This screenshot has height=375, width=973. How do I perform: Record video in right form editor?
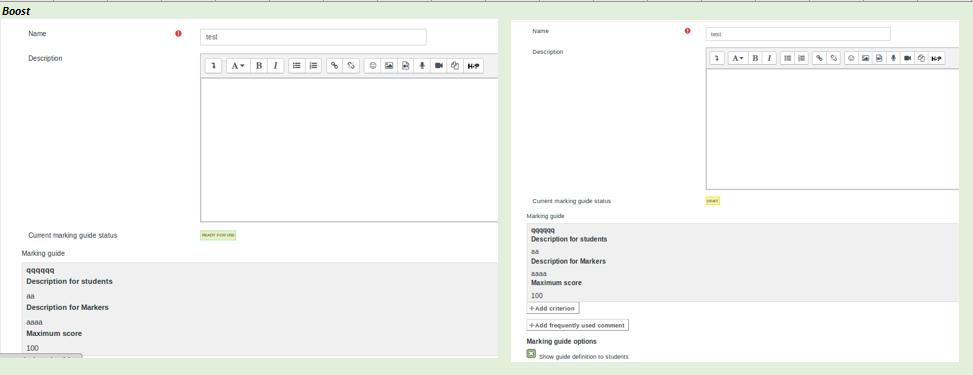click(x=907, y=58)
